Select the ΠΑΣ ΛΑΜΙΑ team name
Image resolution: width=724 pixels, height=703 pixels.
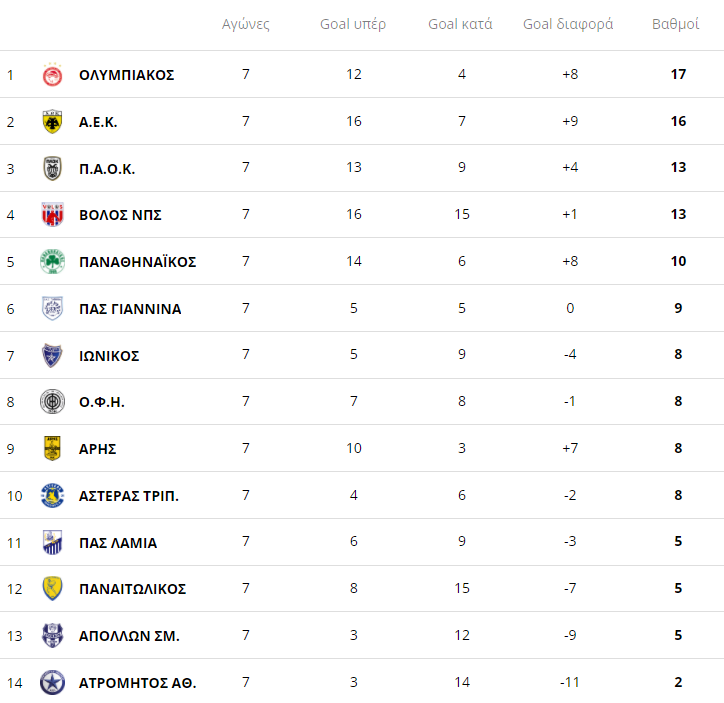[x=118, y=543]
